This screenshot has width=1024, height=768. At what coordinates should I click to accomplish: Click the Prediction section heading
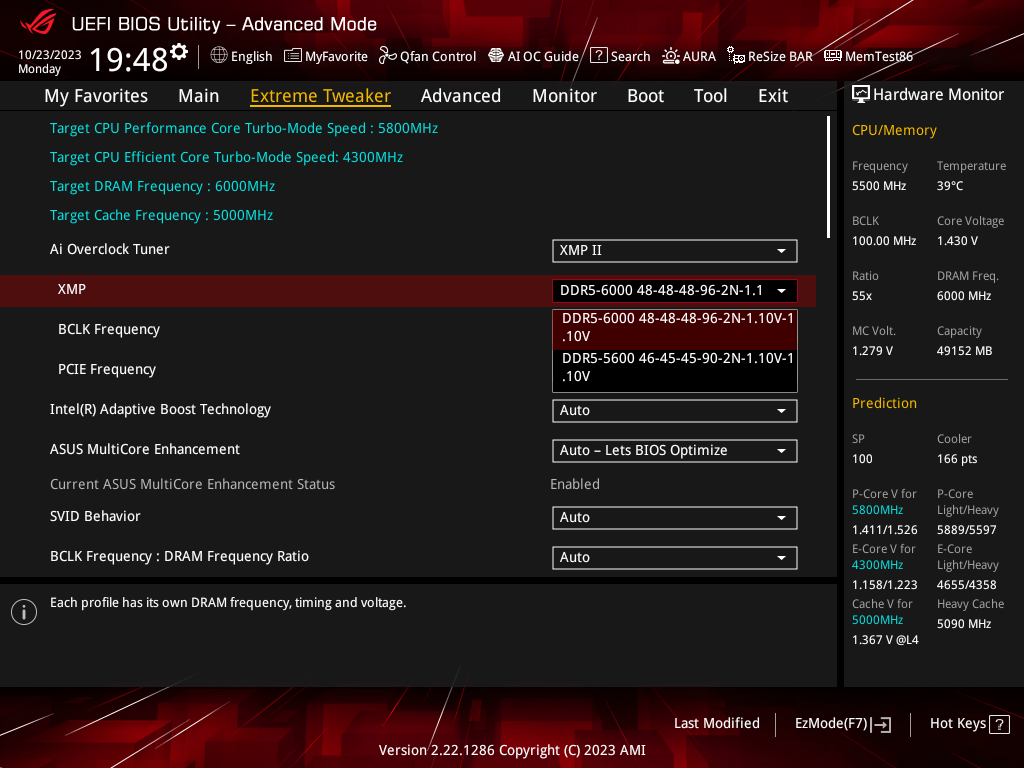pyautogui.click(x=884, y=403)
